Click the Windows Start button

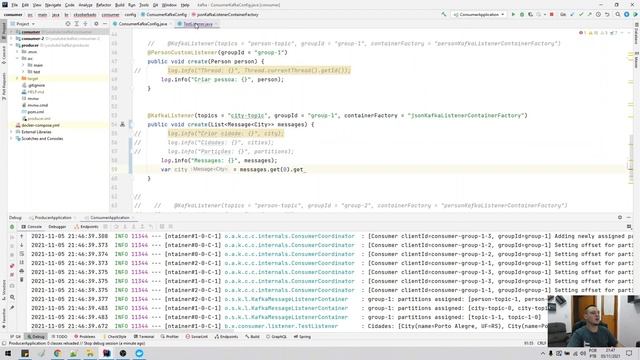coord(8,353)
